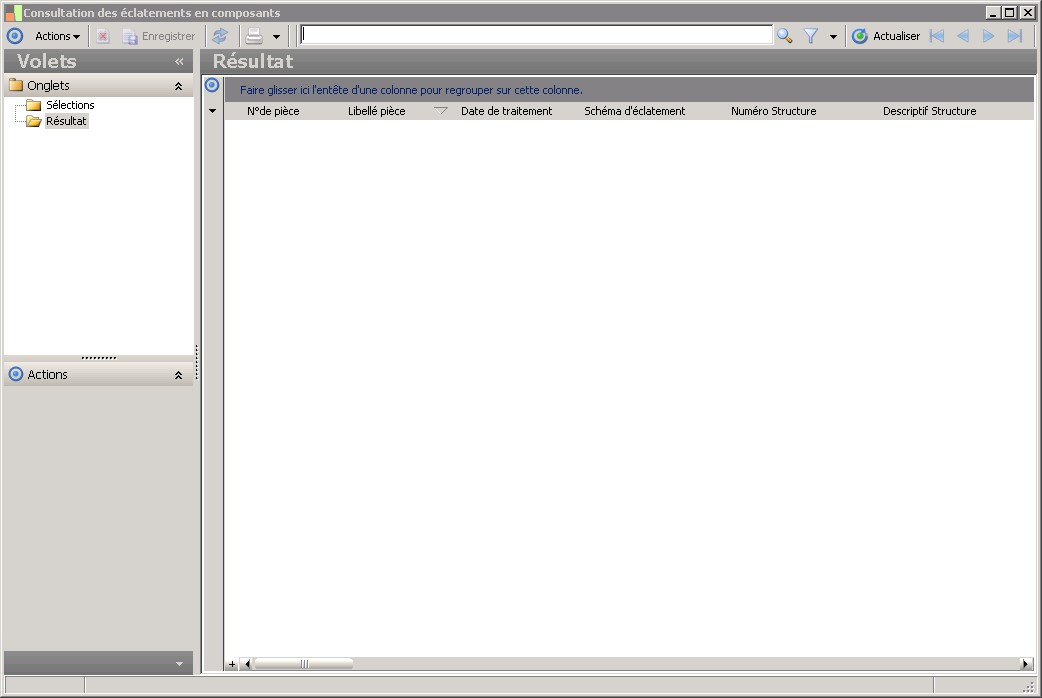Viewport: 1042px width, 698px height.
Task: Click the Numéro Structure column header
Action: [774, 111]
